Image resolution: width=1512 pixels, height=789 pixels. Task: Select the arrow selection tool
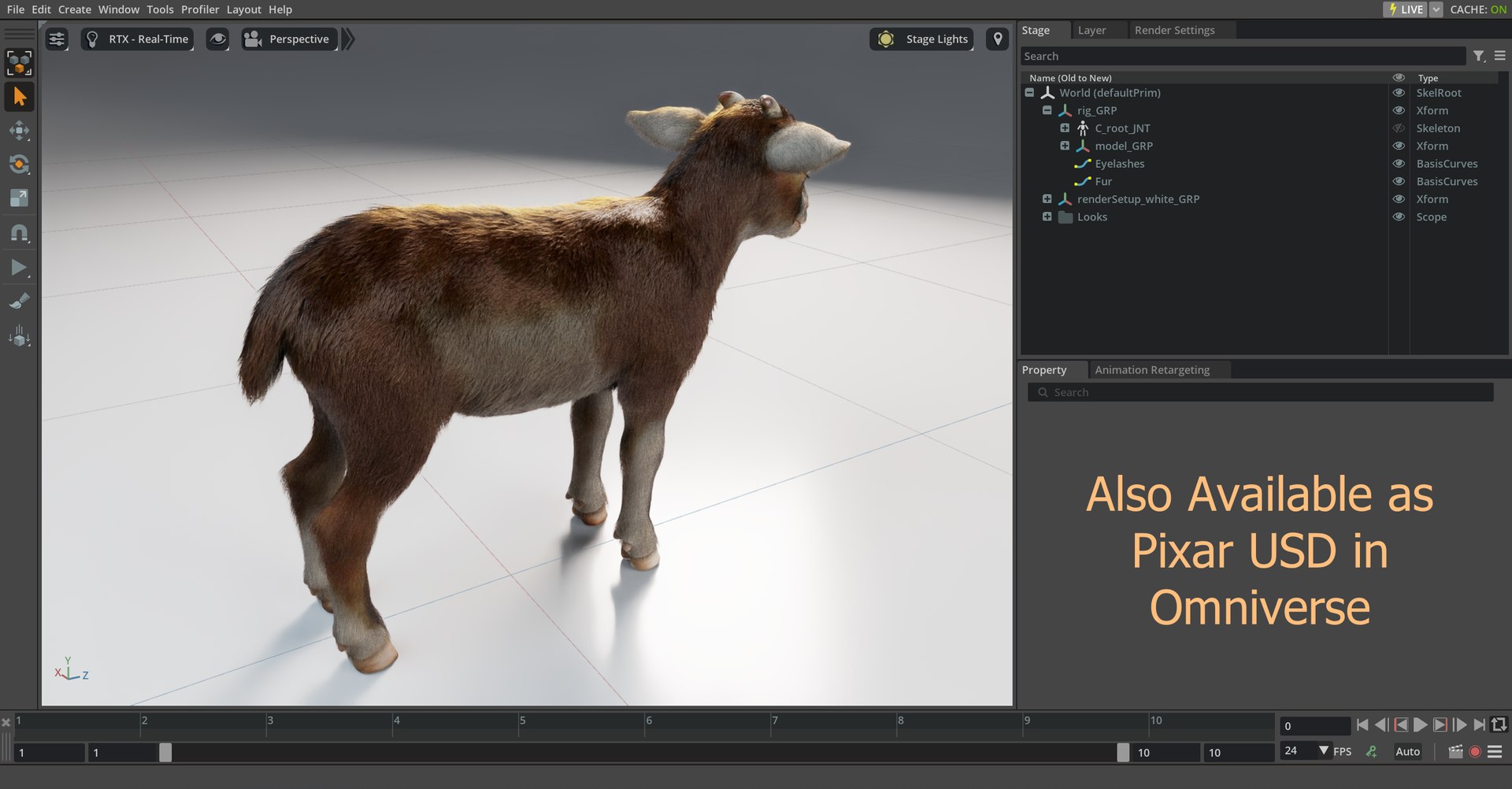click(19, 97)
